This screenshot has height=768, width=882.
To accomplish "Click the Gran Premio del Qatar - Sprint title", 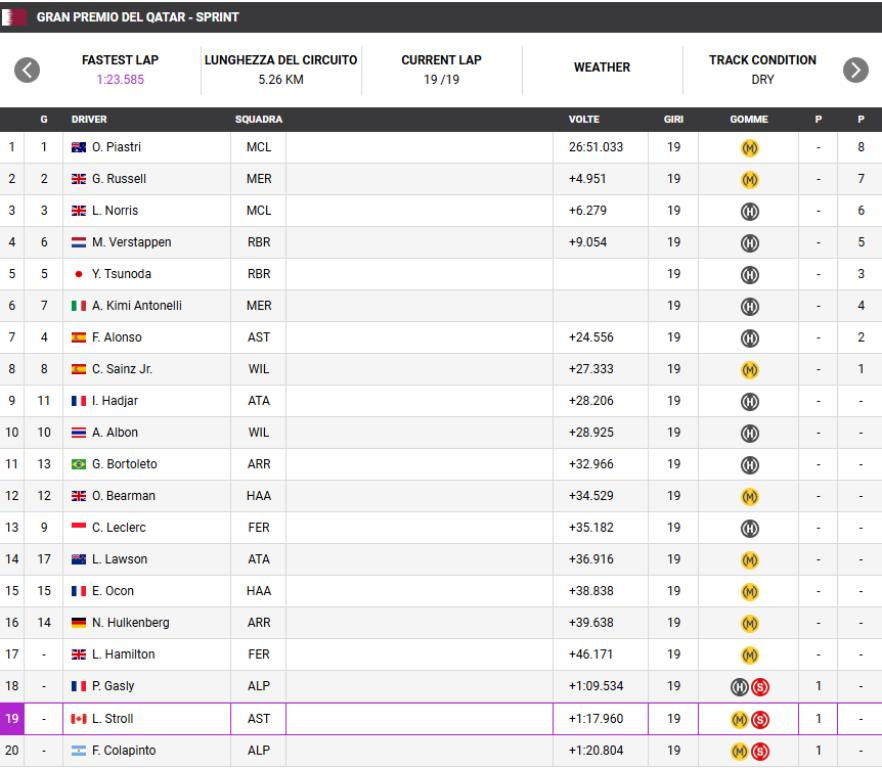I will tap(138, 17).
